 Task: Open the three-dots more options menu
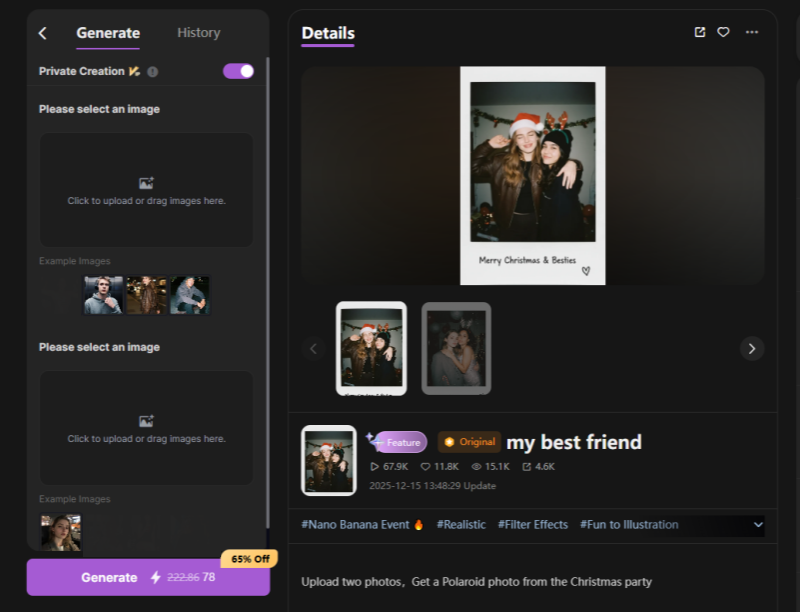coord(751,32)
